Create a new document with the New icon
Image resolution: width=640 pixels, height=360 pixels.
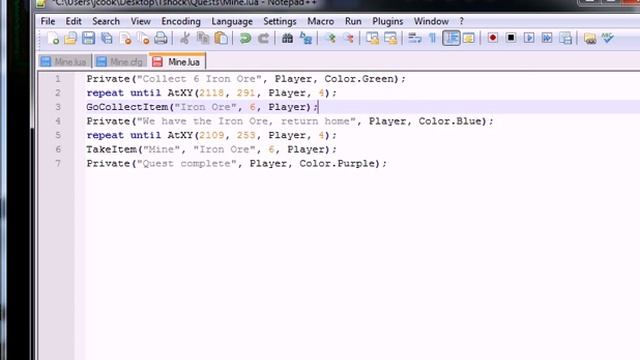53,38
